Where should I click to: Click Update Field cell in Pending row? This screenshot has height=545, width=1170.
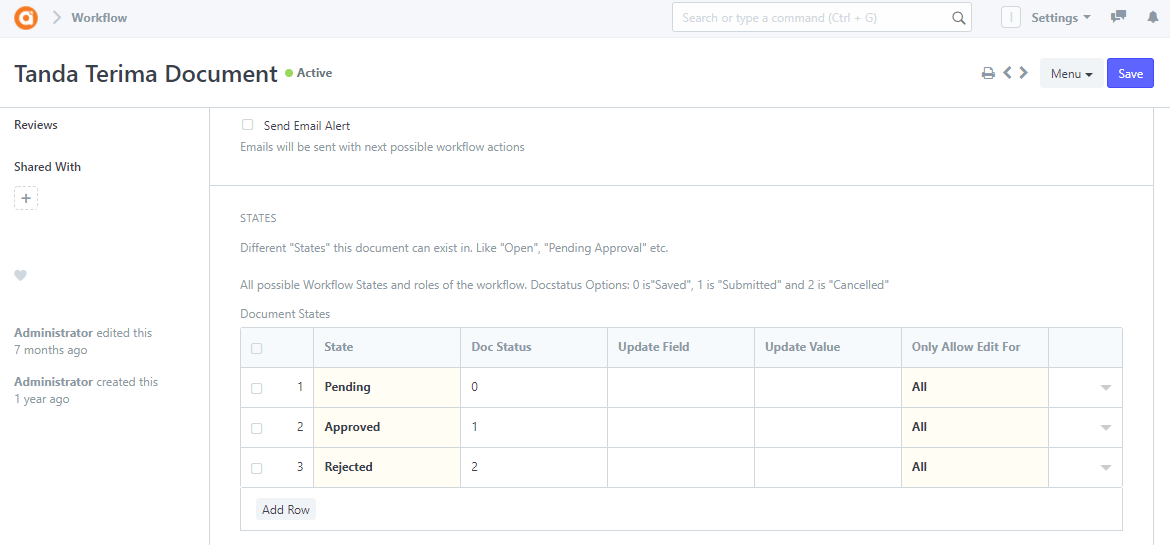(681, 387)
